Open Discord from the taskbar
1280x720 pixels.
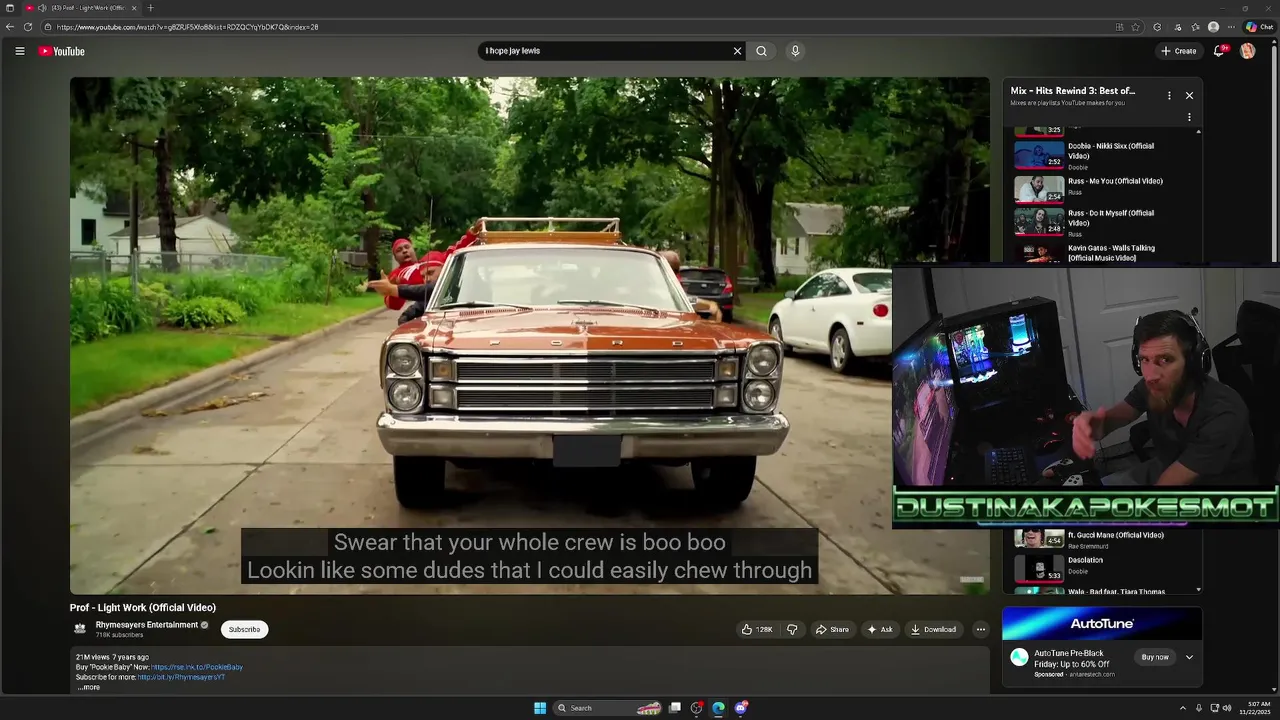click(x=741, y=708)
